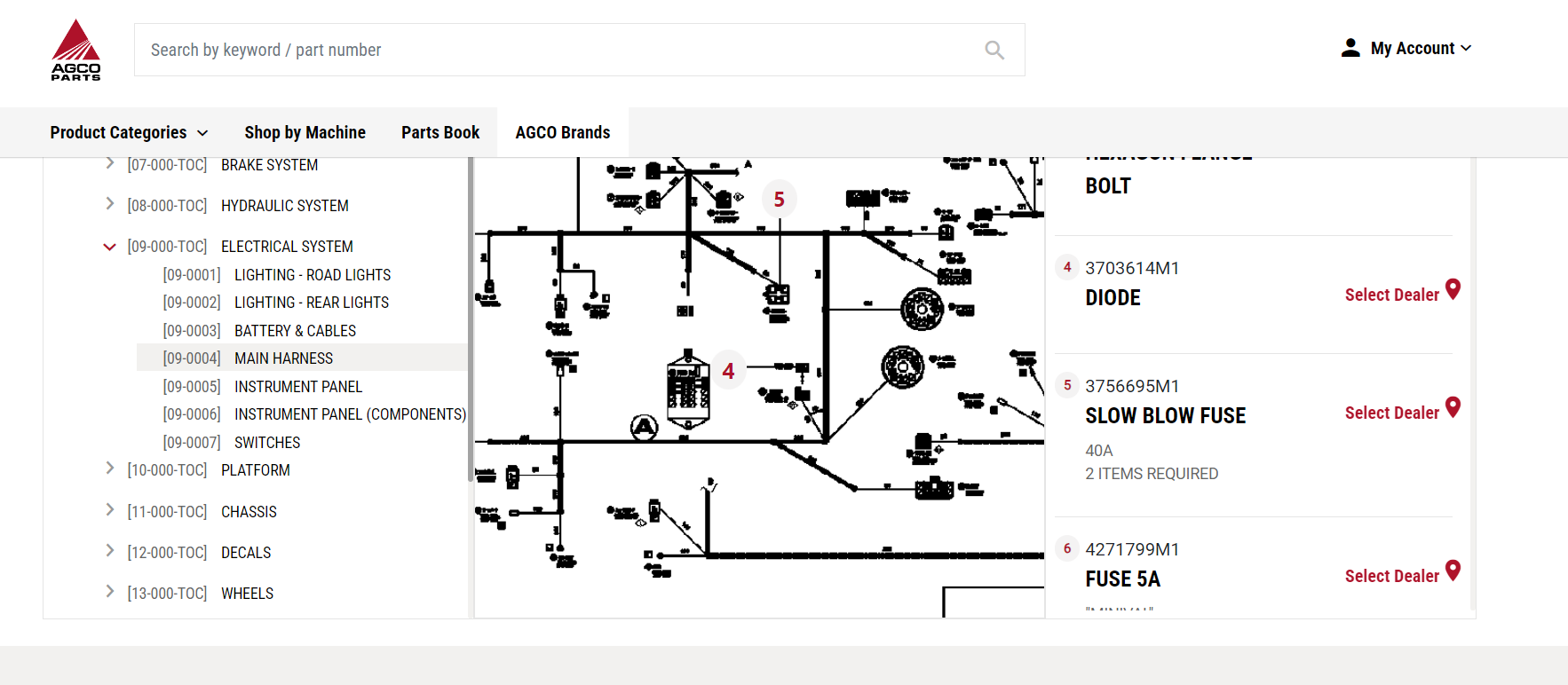Click the location pin for FUSE 5A
The image size is (1568, 685).
[1453, 571]
